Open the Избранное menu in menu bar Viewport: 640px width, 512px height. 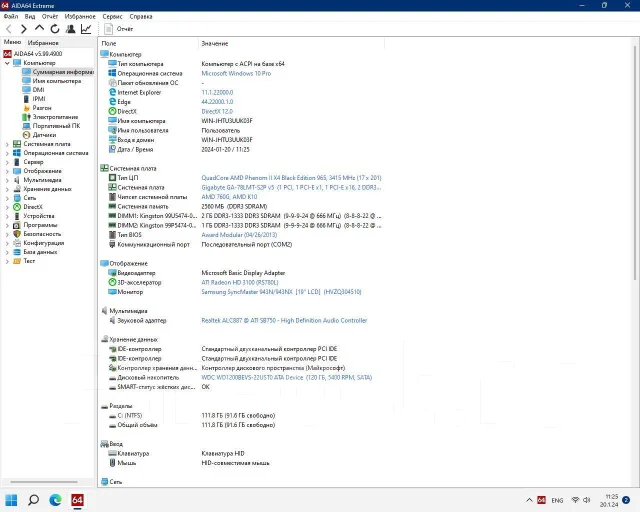[x=80, y=16]
